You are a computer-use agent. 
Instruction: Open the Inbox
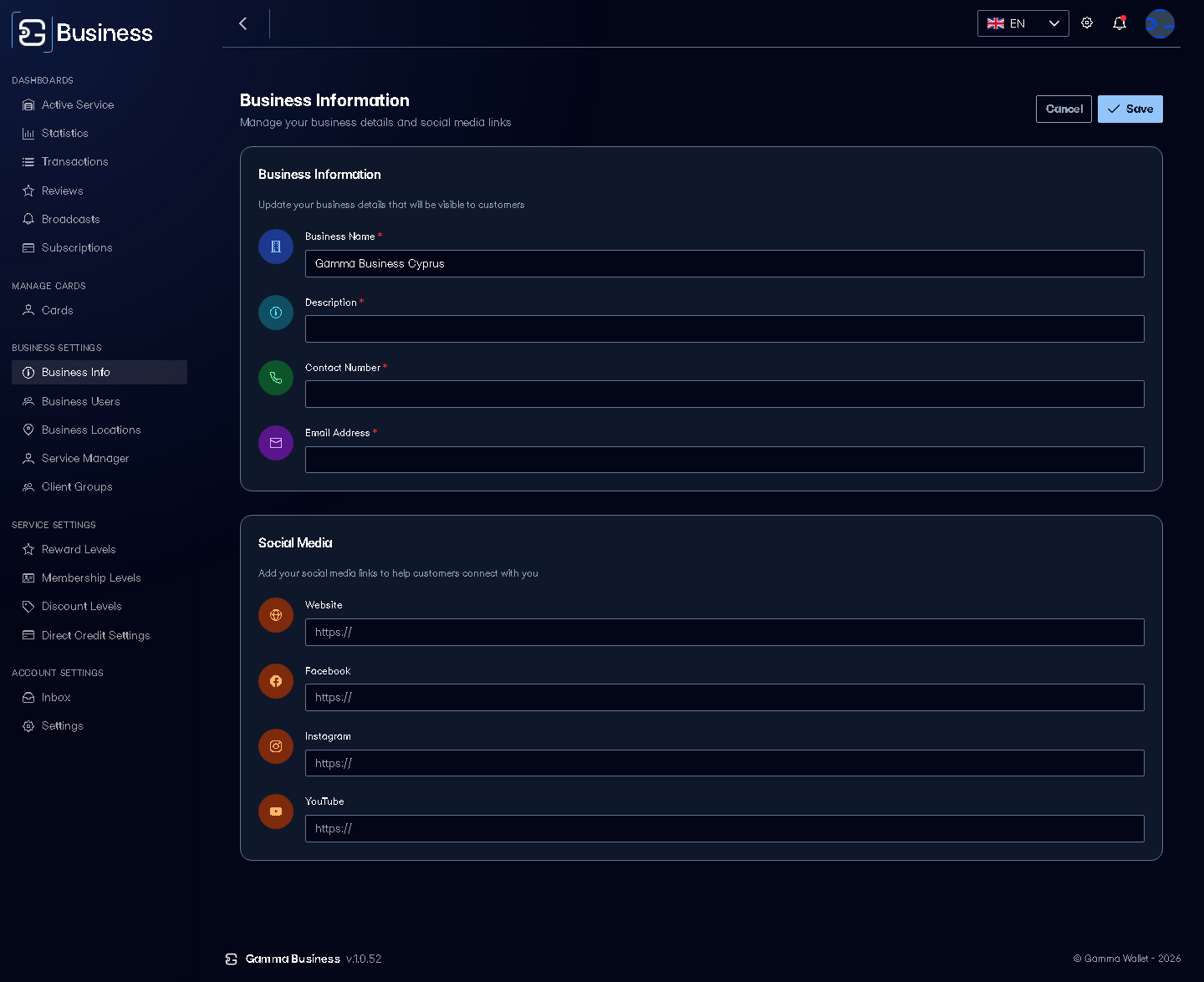point(99,697)
